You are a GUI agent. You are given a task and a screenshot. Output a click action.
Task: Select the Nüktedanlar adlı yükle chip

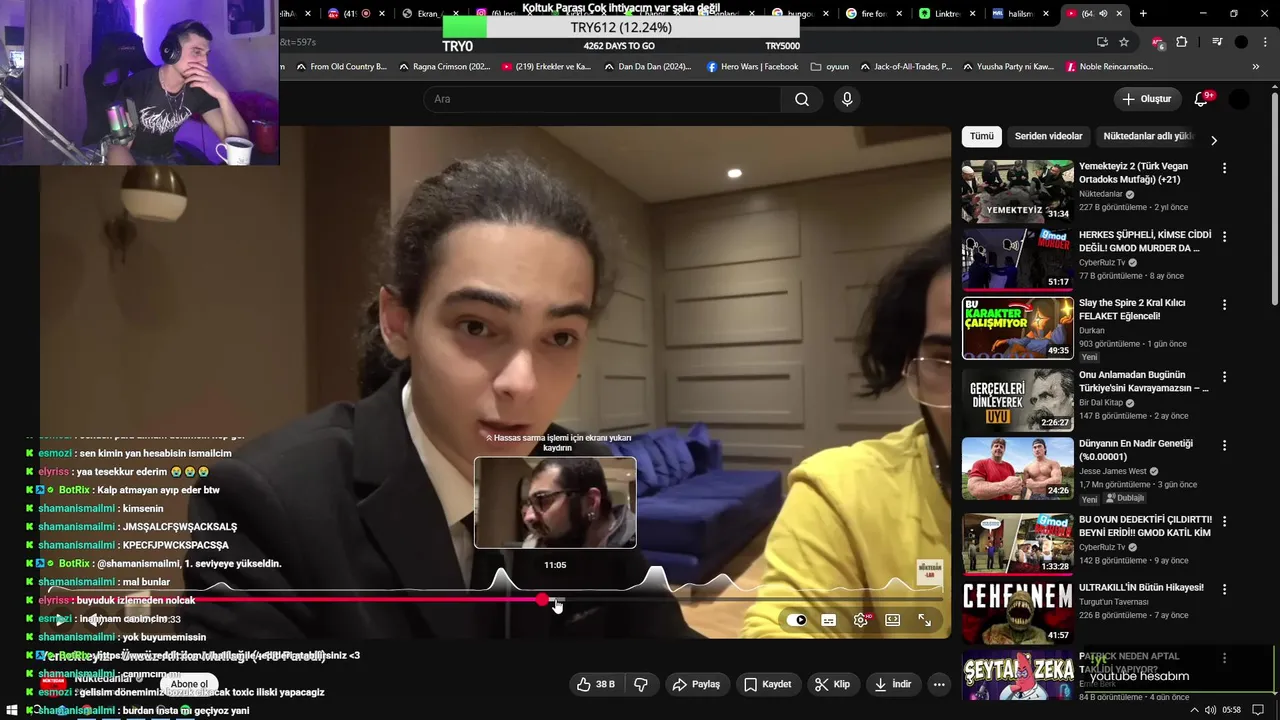1148,136
